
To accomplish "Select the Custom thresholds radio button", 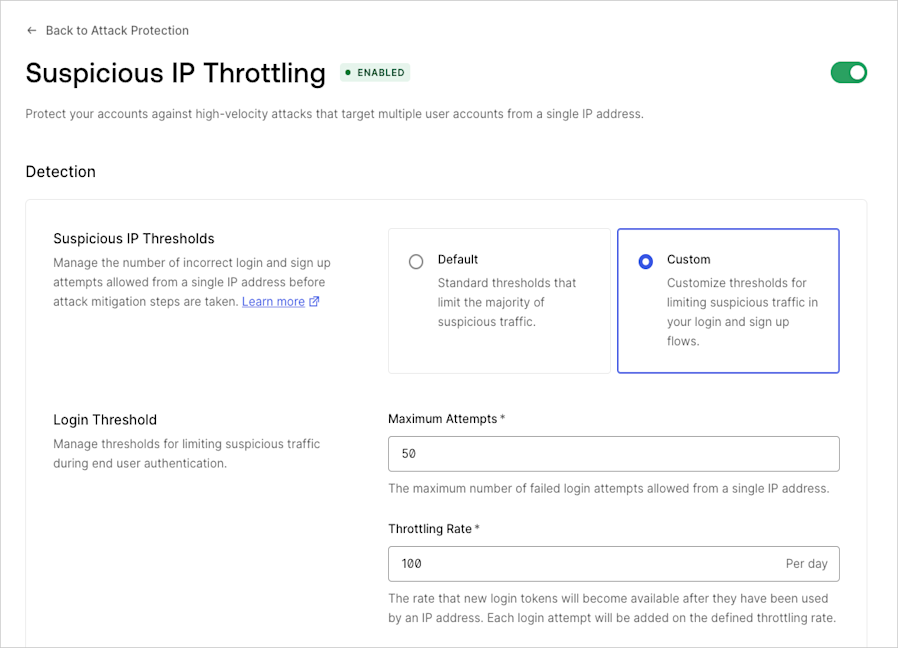I will click(645, 261).
